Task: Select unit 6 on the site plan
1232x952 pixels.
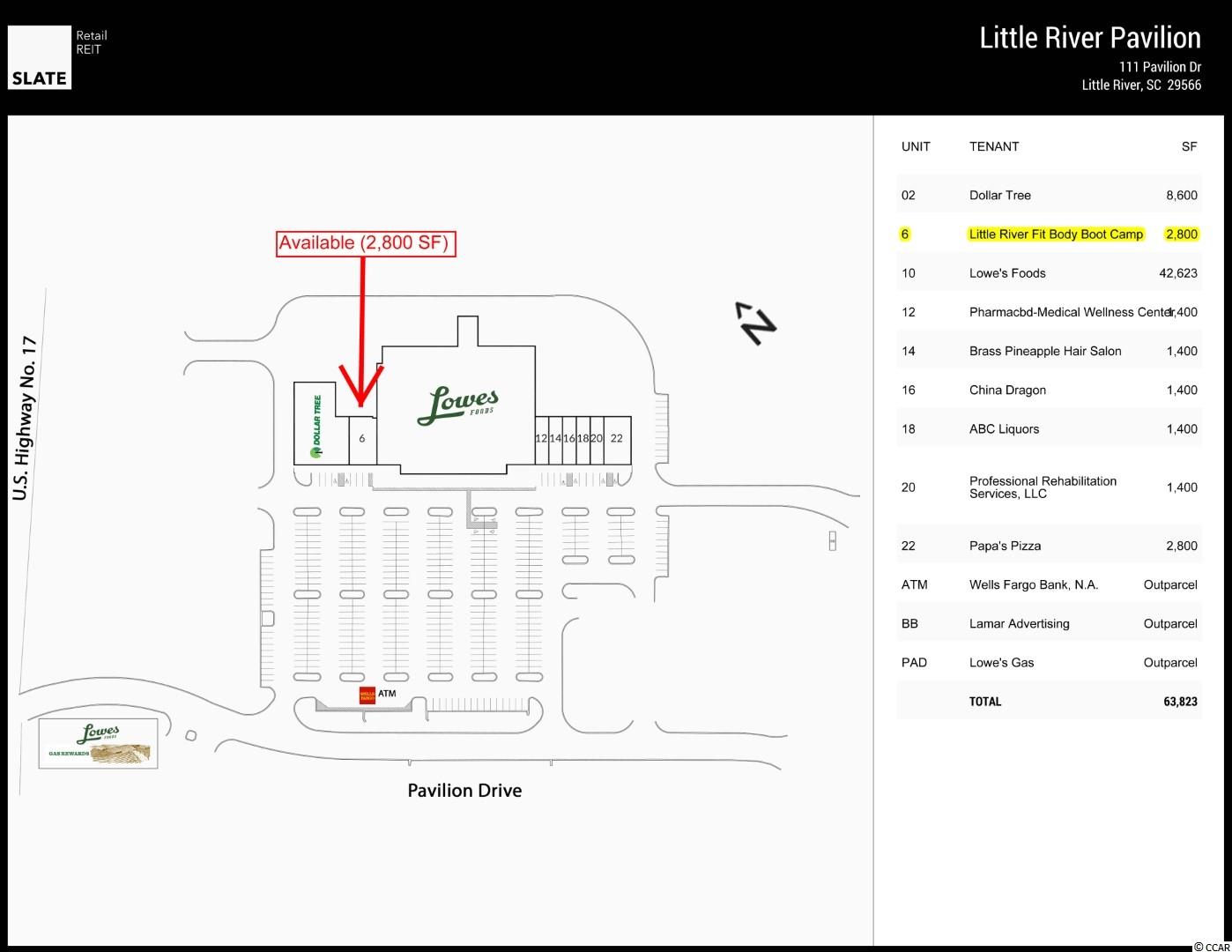Action: pos(362,438)
